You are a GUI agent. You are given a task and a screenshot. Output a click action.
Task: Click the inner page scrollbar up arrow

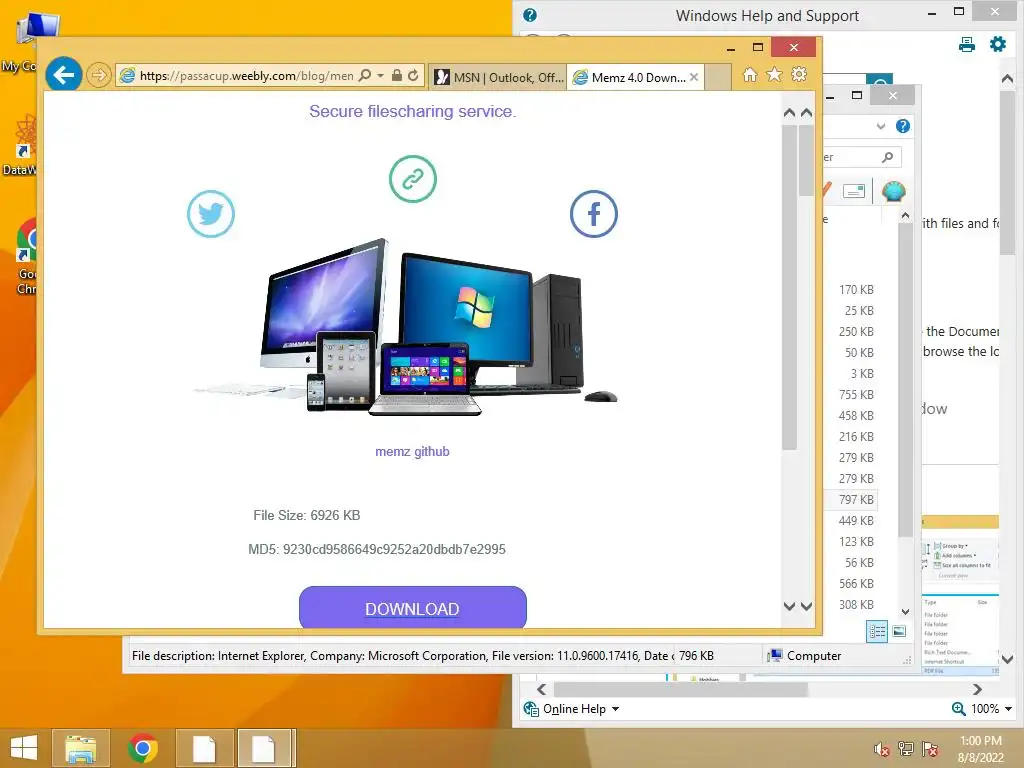pyautogui.click(x=790, y=113)
